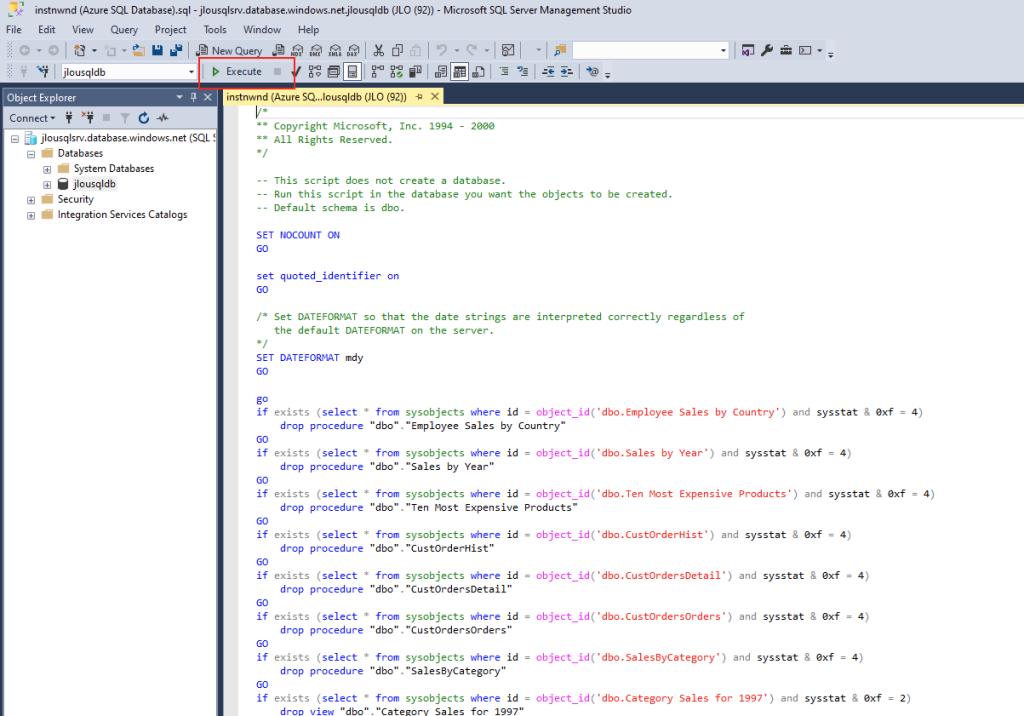Click the DMX query icon
The width and height of the screenshot is (1024, 716).
coord(316,50)
